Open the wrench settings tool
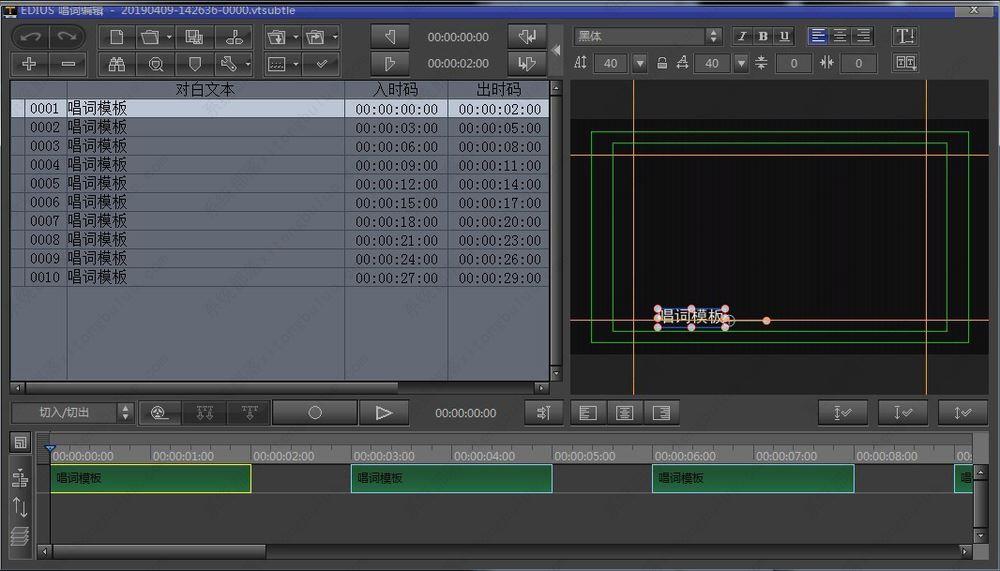 pyautogui.click(x=228, y=64)
